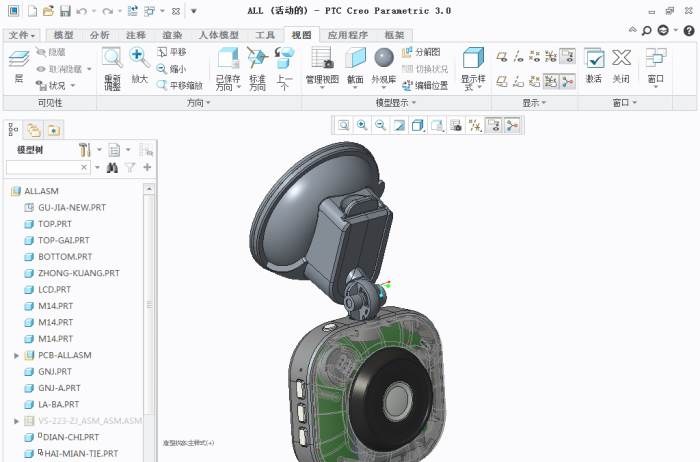Toggle spin center in graphics toolbar

coord(512,125)
